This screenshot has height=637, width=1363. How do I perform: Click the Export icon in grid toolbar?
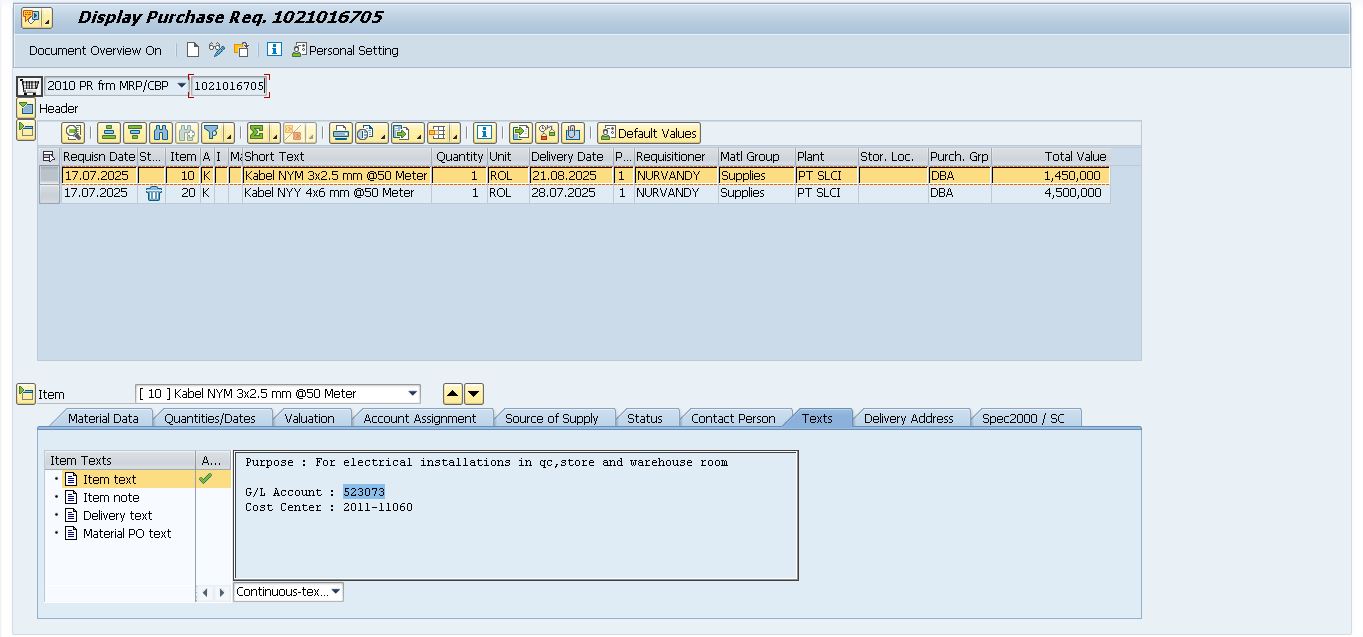(401, 133)
